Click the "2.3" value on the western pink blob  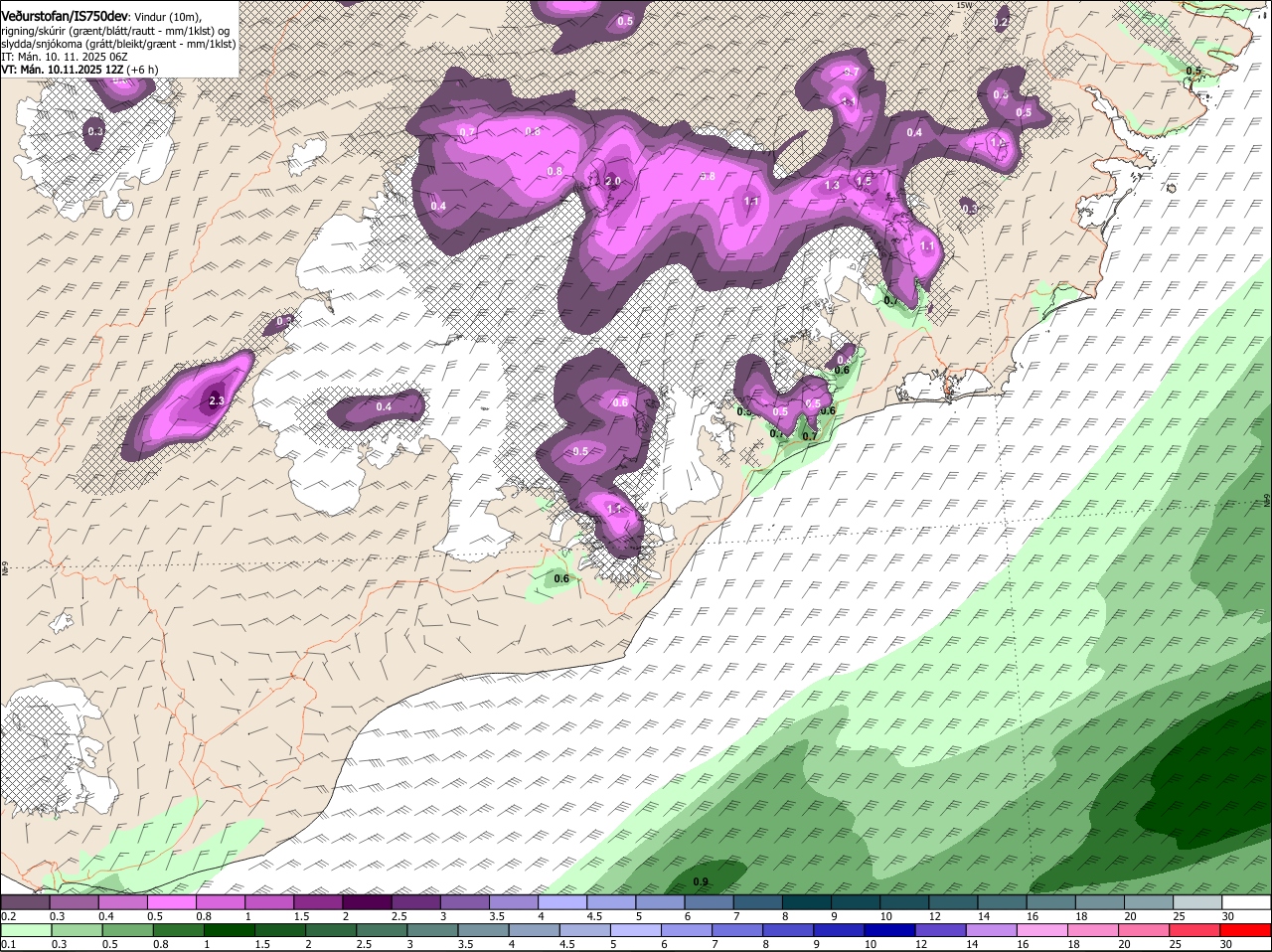[217, 400]
